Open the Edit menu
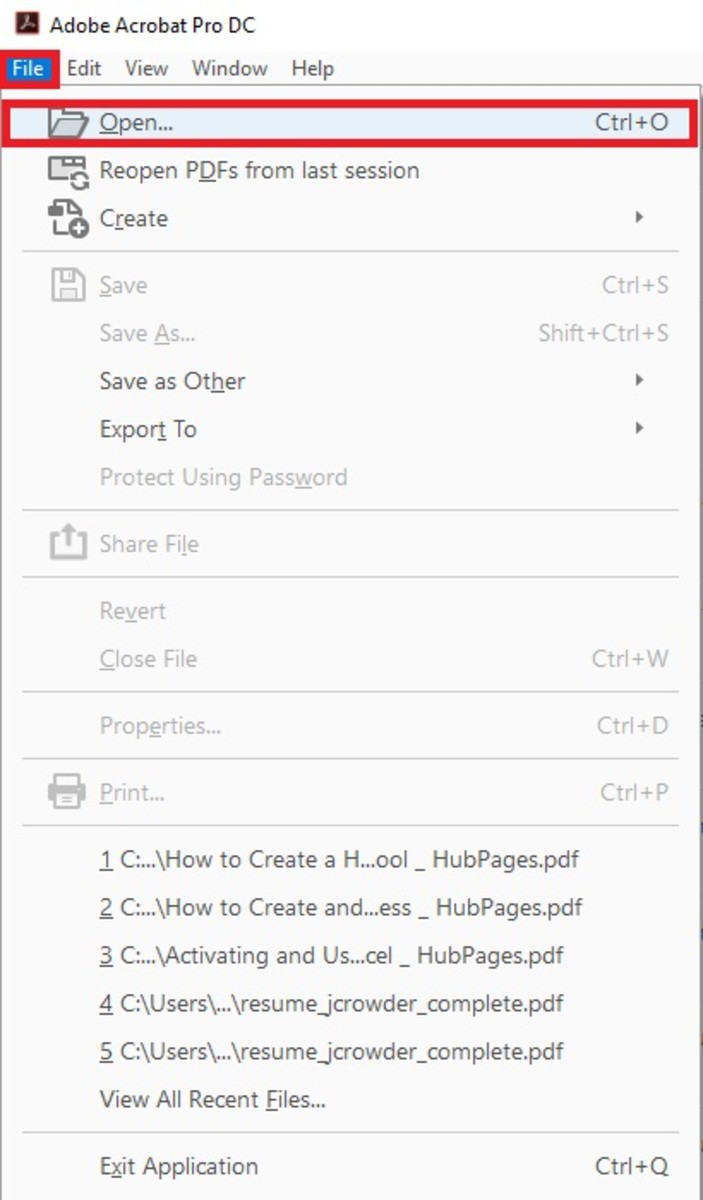This screenshot has height=1200, width=703. click(x=83, y=68)
